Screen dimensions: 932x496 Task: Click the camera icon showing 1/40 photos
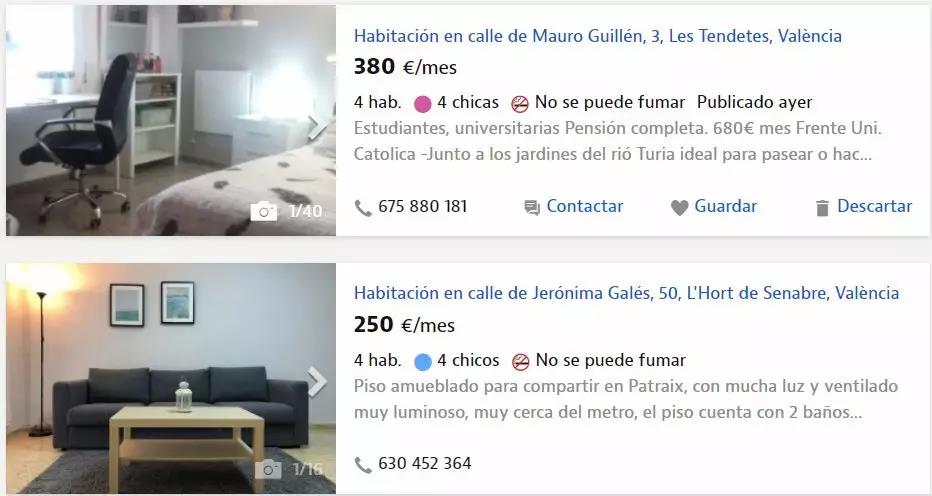pyautogui.click(x=264, y=211)
